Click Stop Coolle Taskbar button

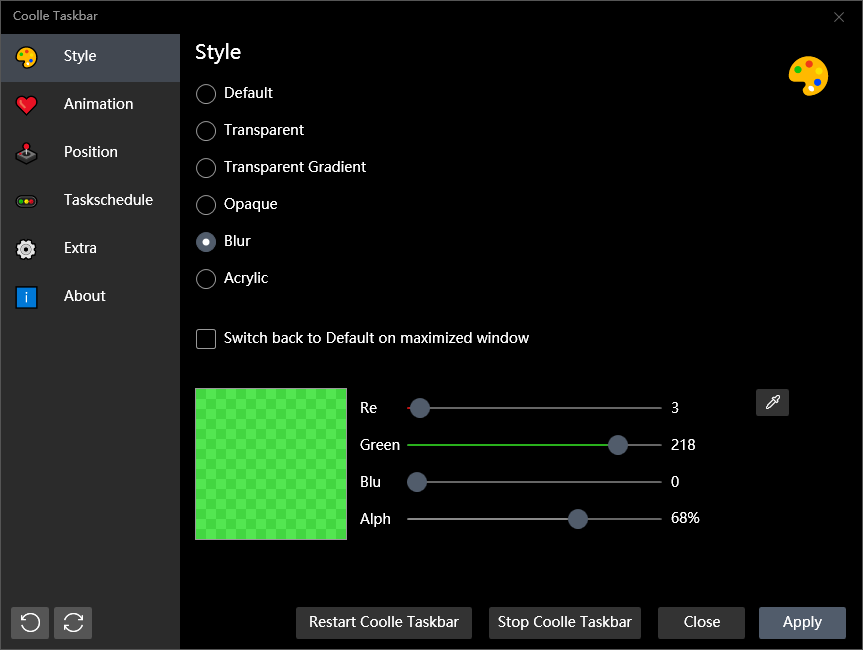565,622
